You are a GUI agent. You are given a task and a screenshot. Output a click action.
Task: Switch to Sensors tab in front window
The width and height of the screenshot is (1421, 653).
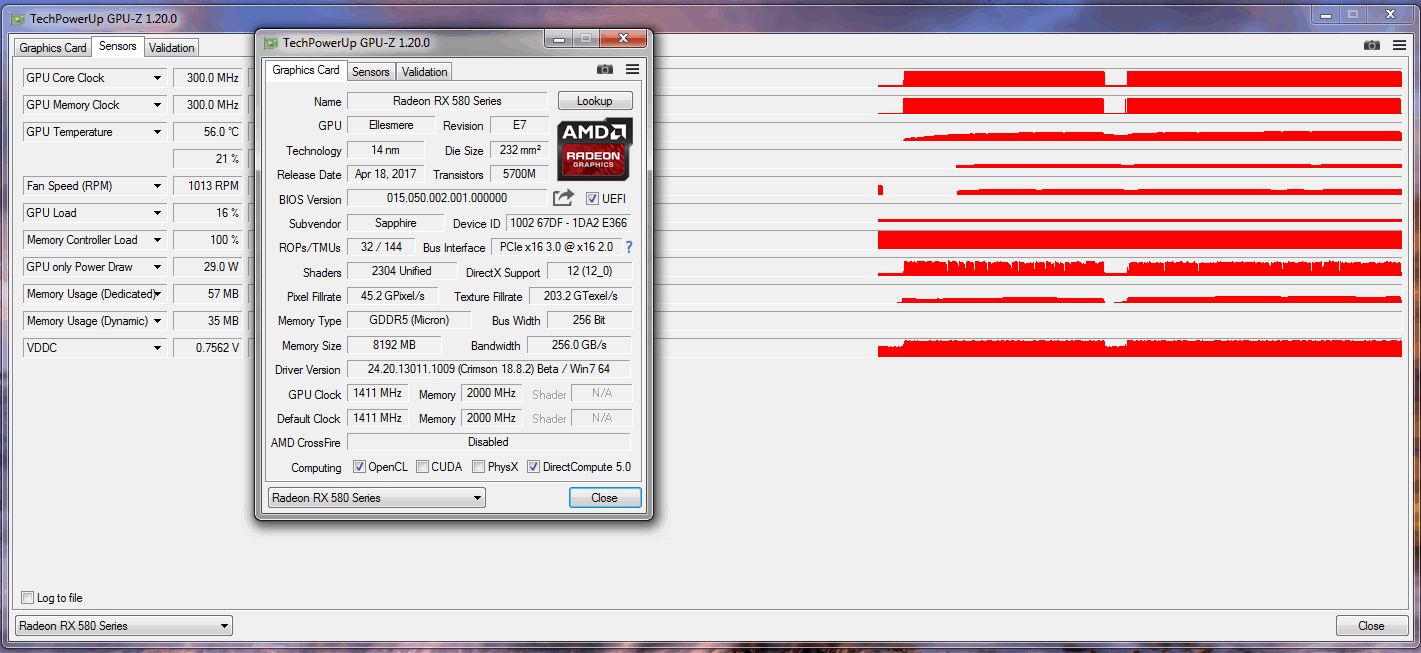[x=371, y=72]
